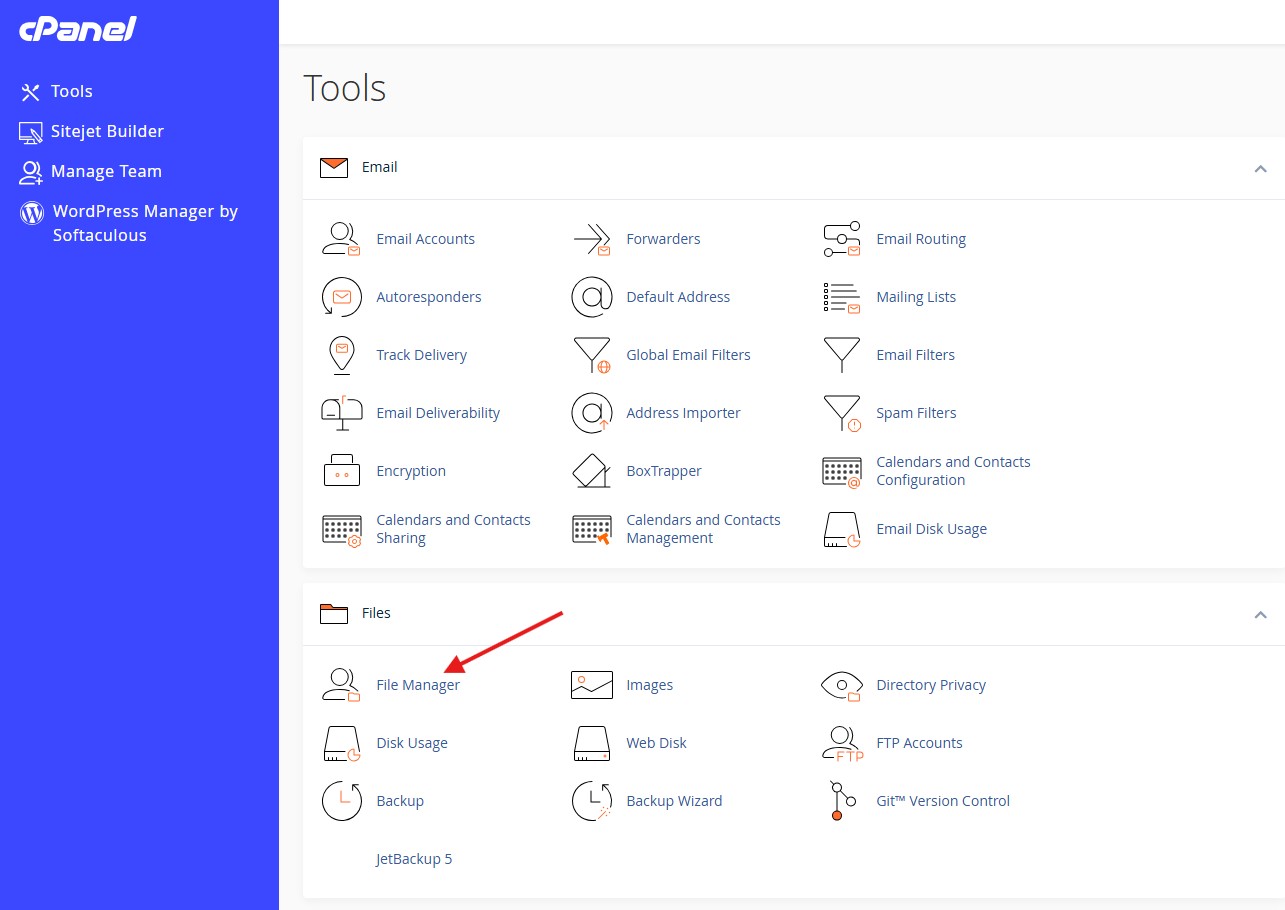Open the Backup Wizard link

(674, 801)
